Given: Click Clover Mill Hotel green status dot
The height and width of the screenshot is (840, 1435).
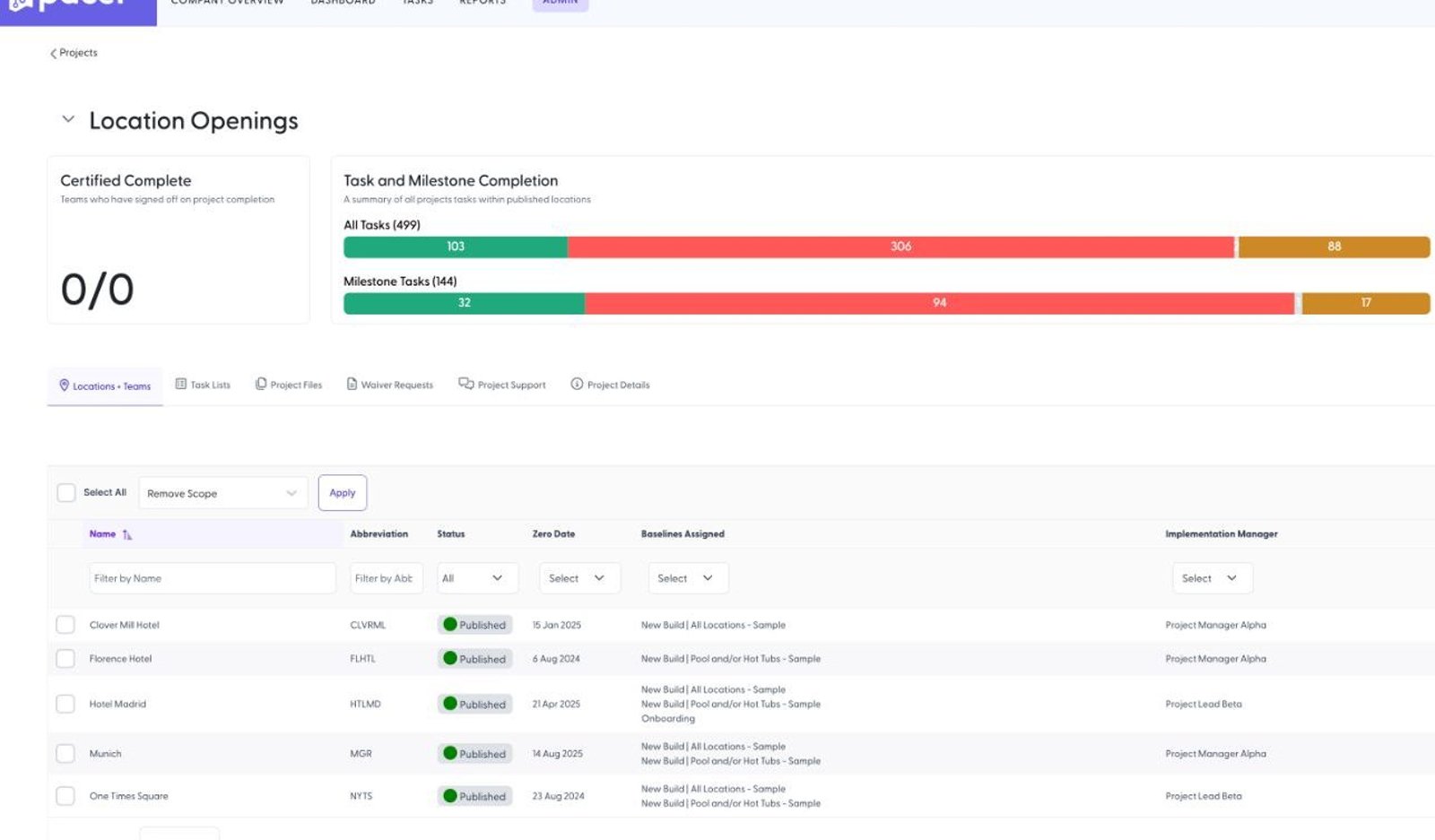Looking at the screenshot, I should click(x=450, y=624).
